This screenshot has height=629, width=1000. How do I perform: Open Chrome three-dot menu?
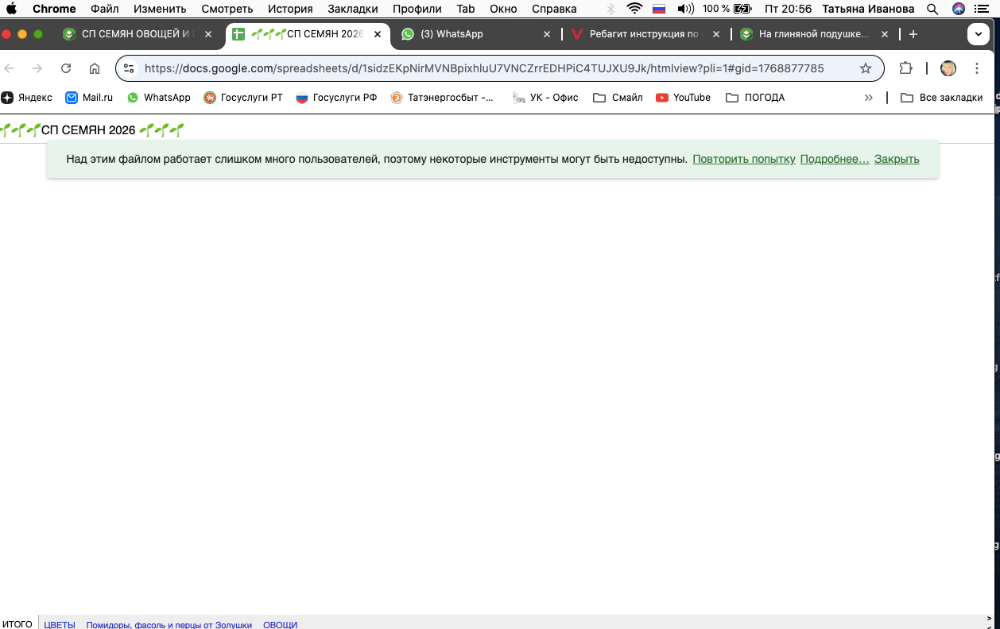(x=977, y=69)
